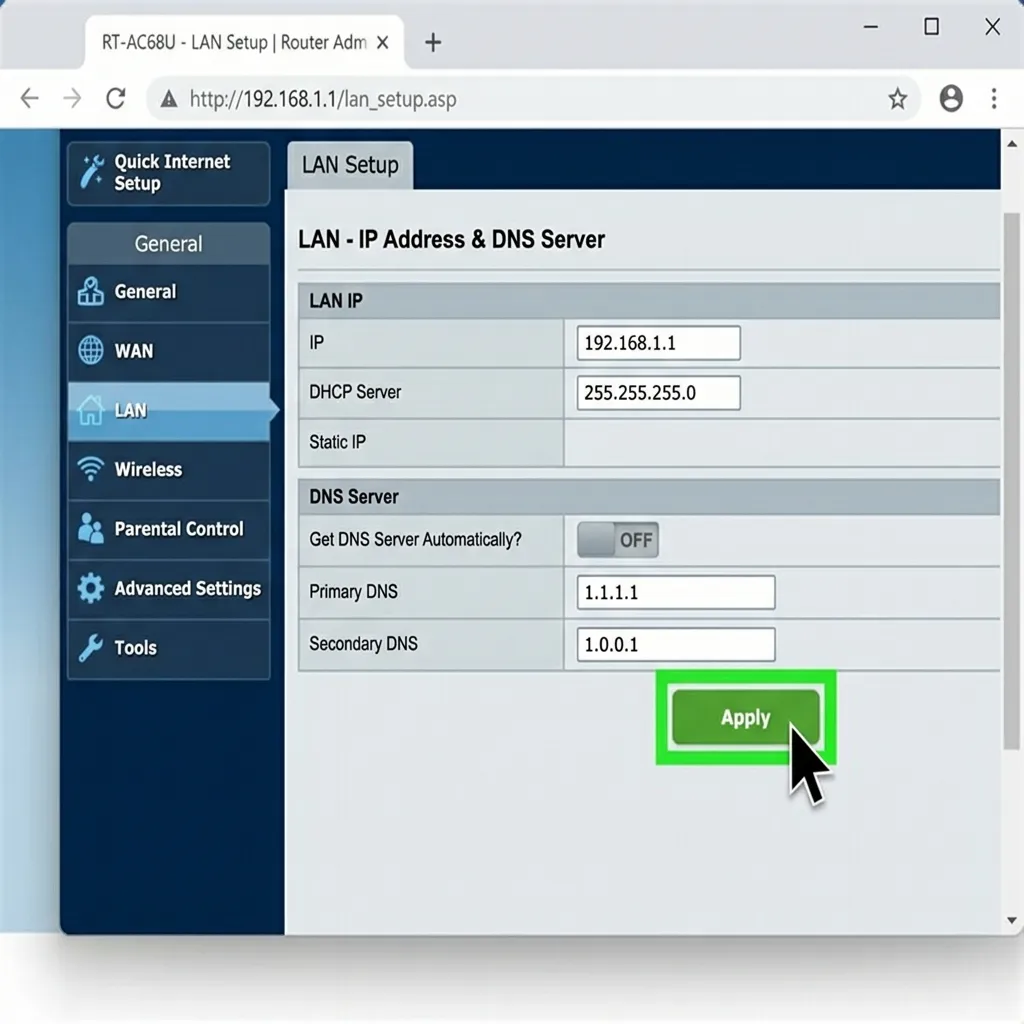Screen dimensions: 1024x1024
Task: Reload the router admin page
Action: pos(116,99)
